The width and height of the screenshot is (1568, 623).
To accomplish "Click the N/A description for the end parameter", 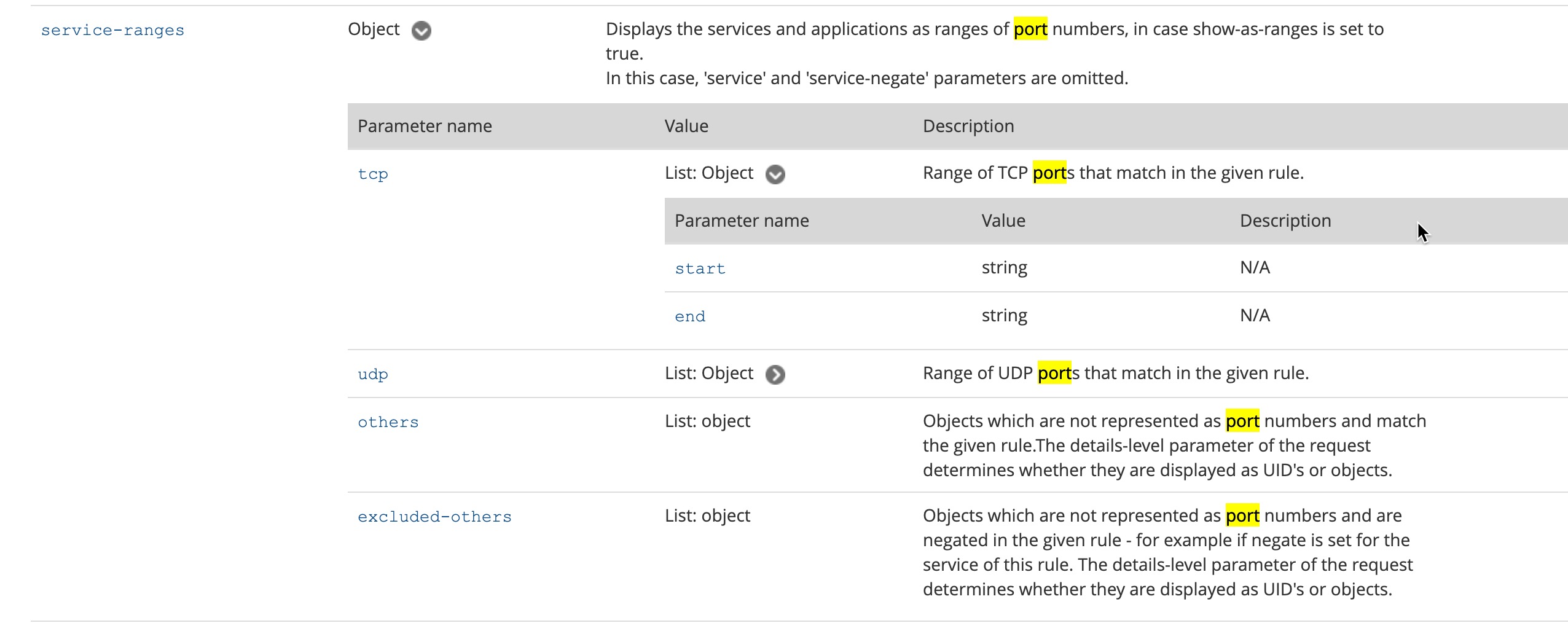I will tap(1253, 315).
